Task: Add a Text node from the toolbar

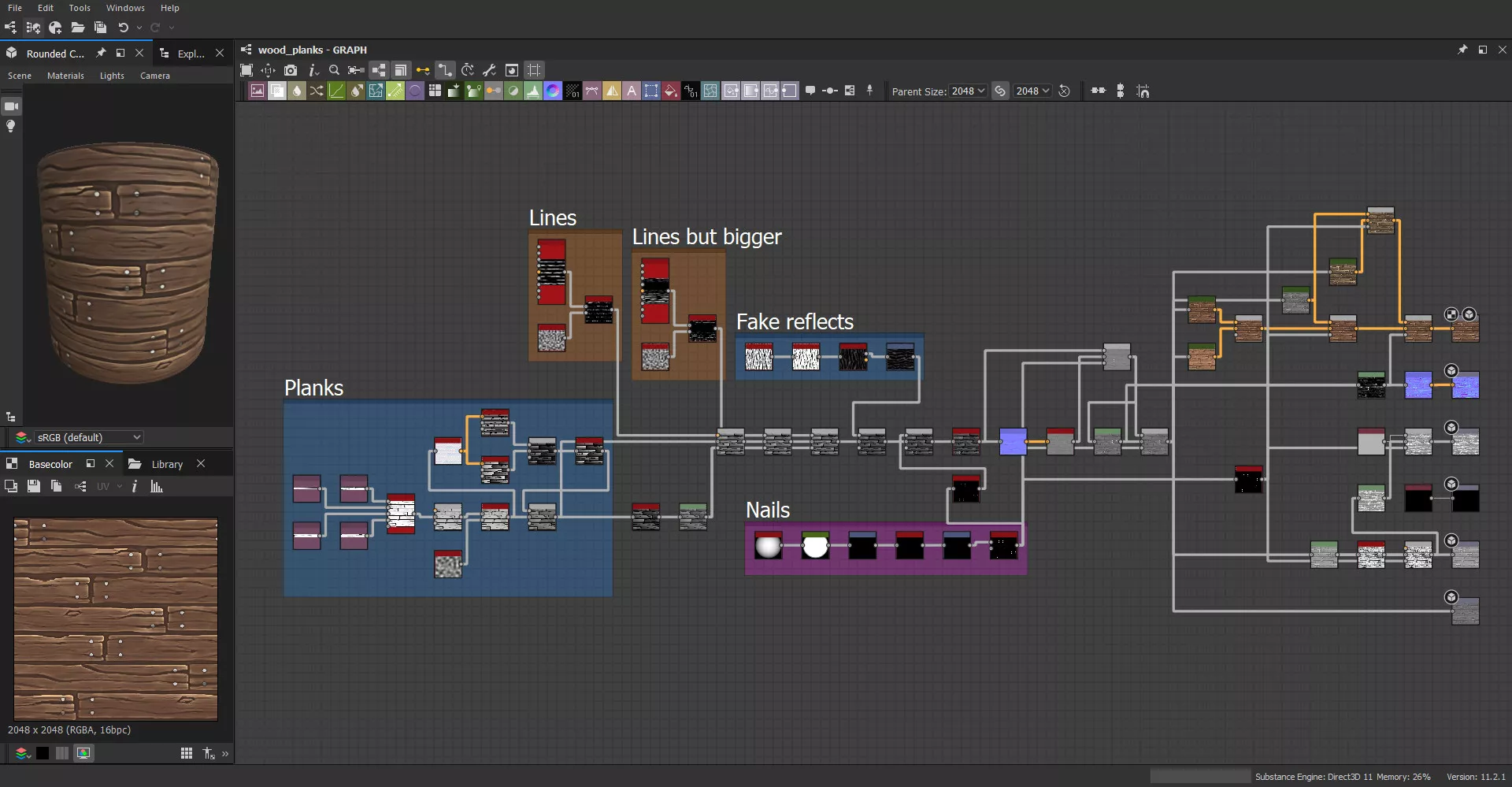Action: tap(632, 91)
